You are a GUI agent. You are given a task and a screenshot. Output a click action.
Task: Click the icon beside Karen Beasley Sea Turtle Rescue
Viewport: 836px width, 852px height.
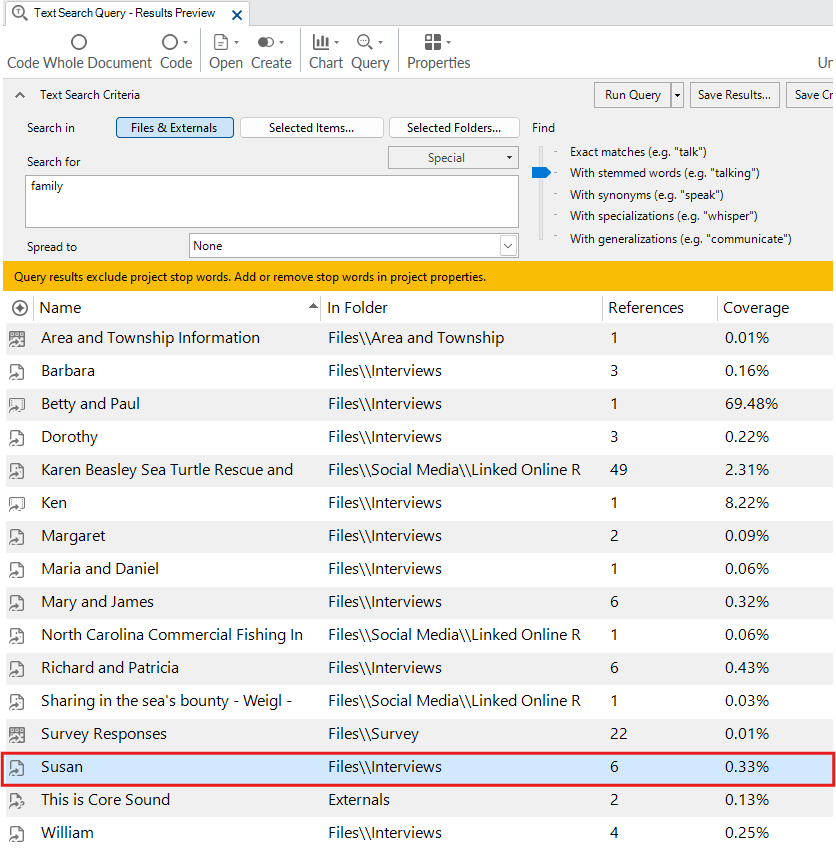tap(17, 471)
